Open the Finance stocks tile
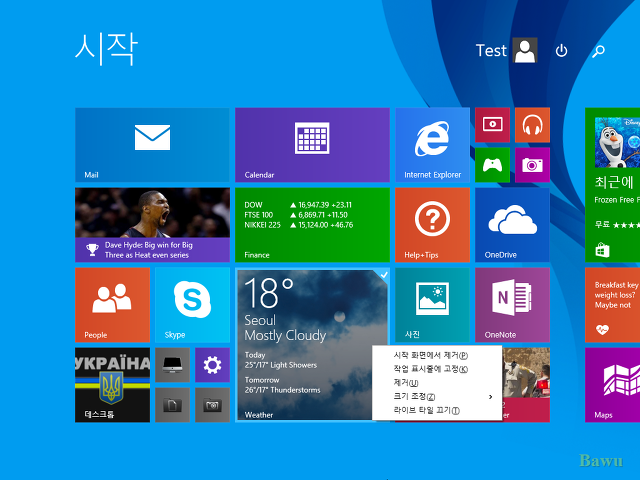 tap(312, 224)
